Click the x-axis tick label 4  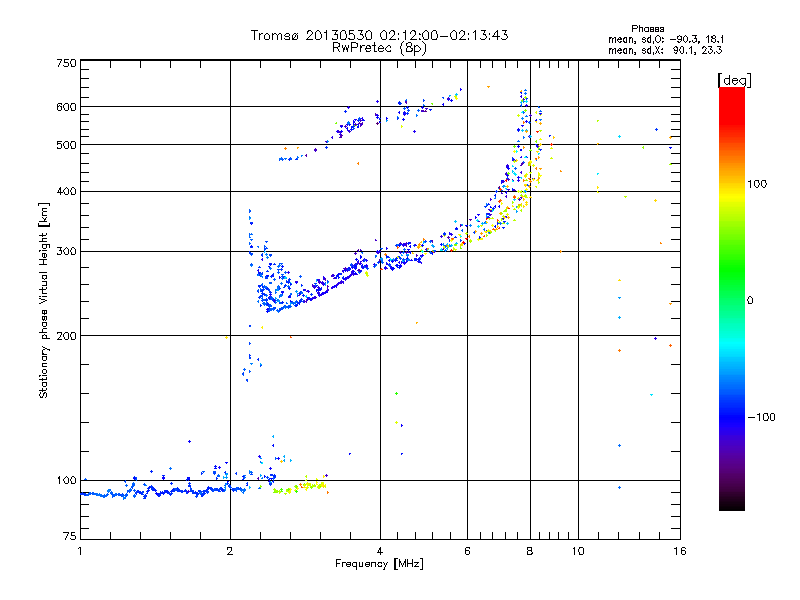point(380,551)
